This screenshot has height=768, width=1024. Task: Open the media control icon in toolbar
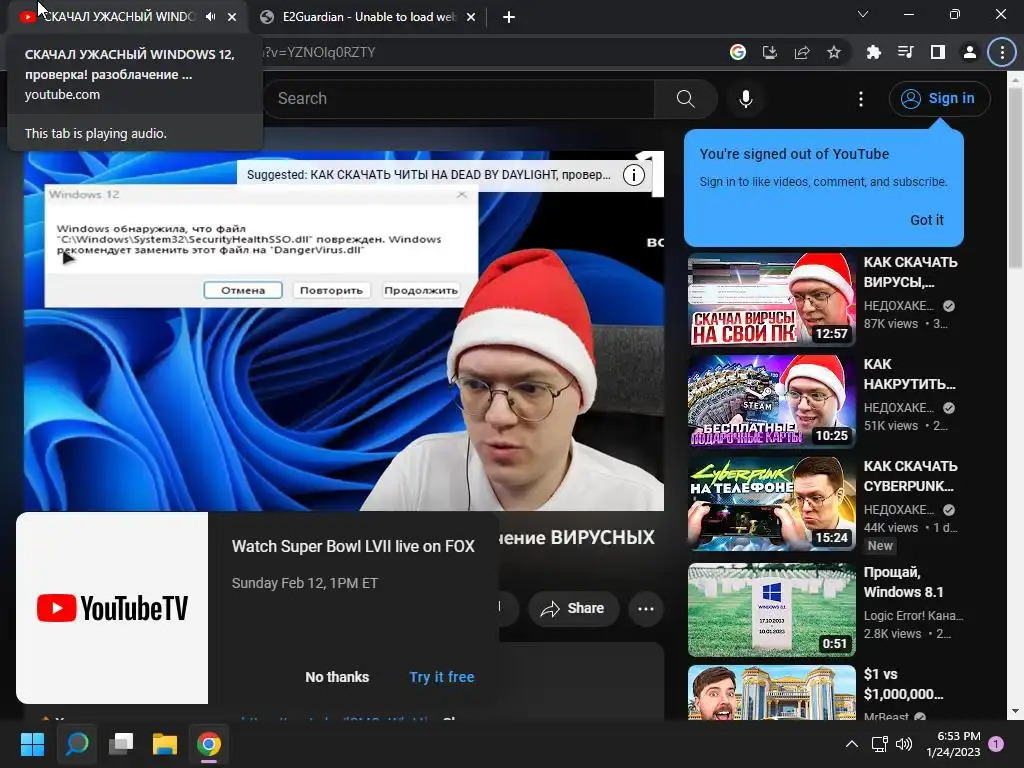905,52
